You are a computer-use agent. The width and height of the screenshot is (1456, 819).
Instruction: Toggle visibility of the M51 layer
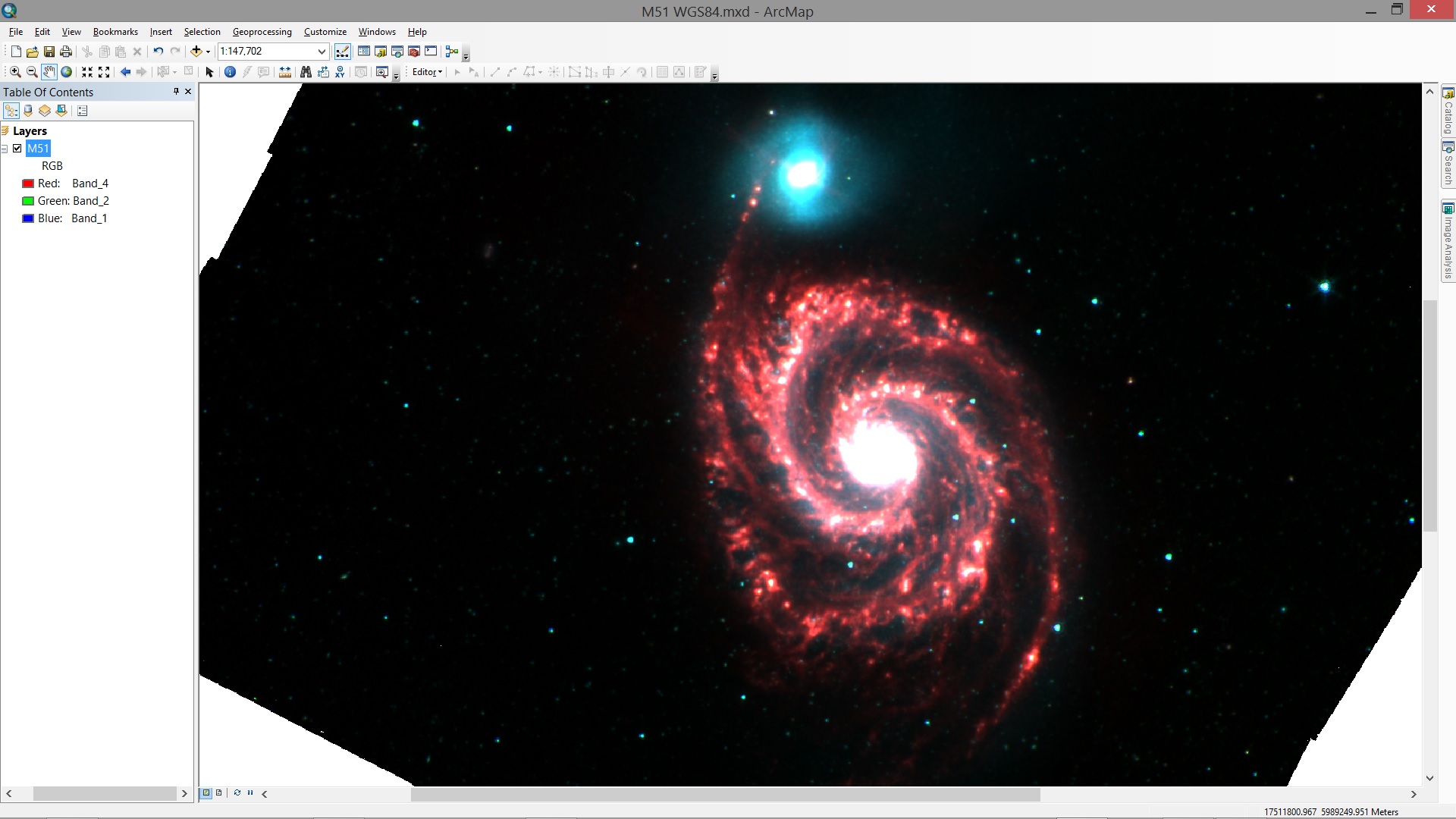[x=17, y=149]
